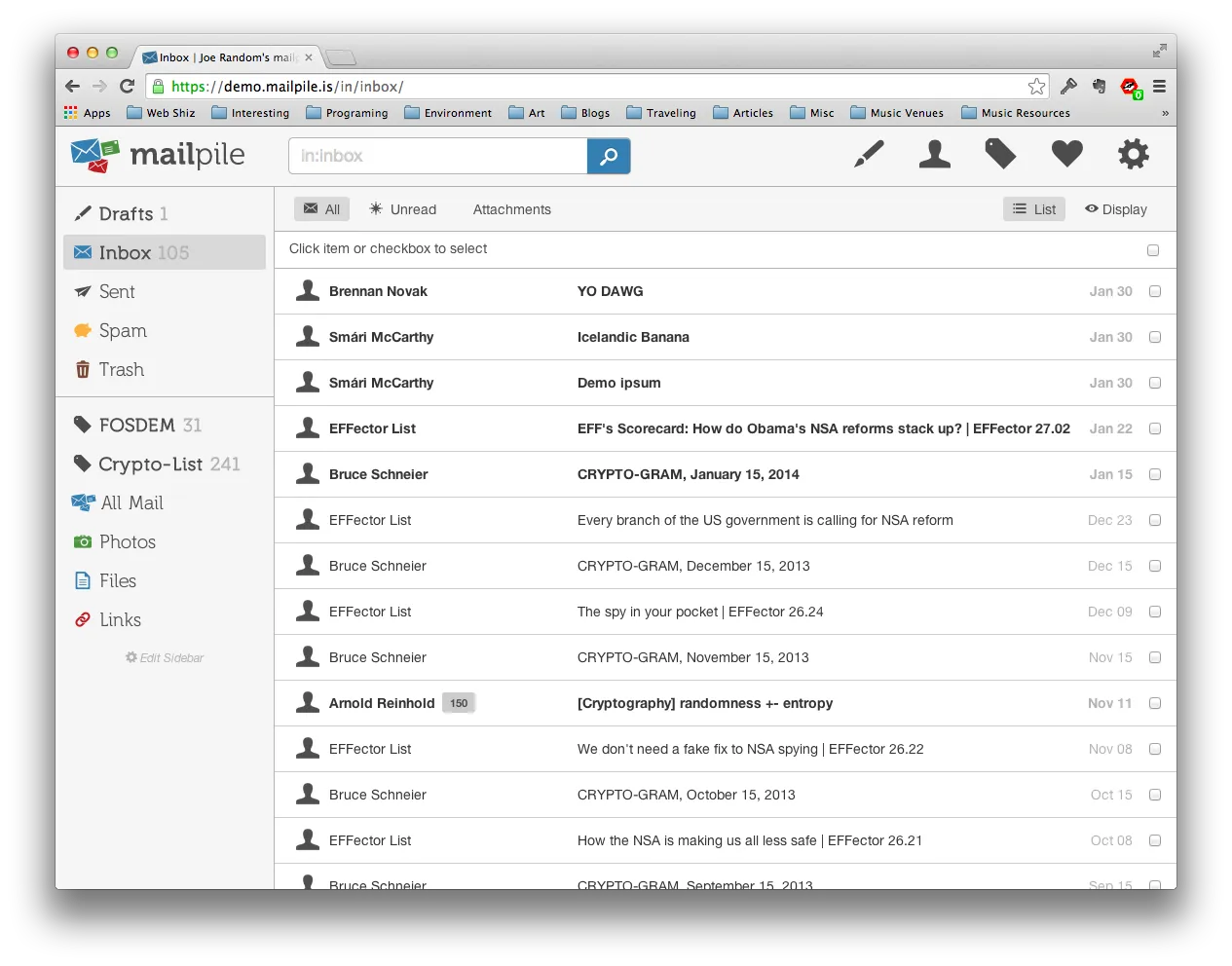This screenshot has width=1232, height=966.
Task: Click inside the in:inbox search field
Action: pos(436,156)
